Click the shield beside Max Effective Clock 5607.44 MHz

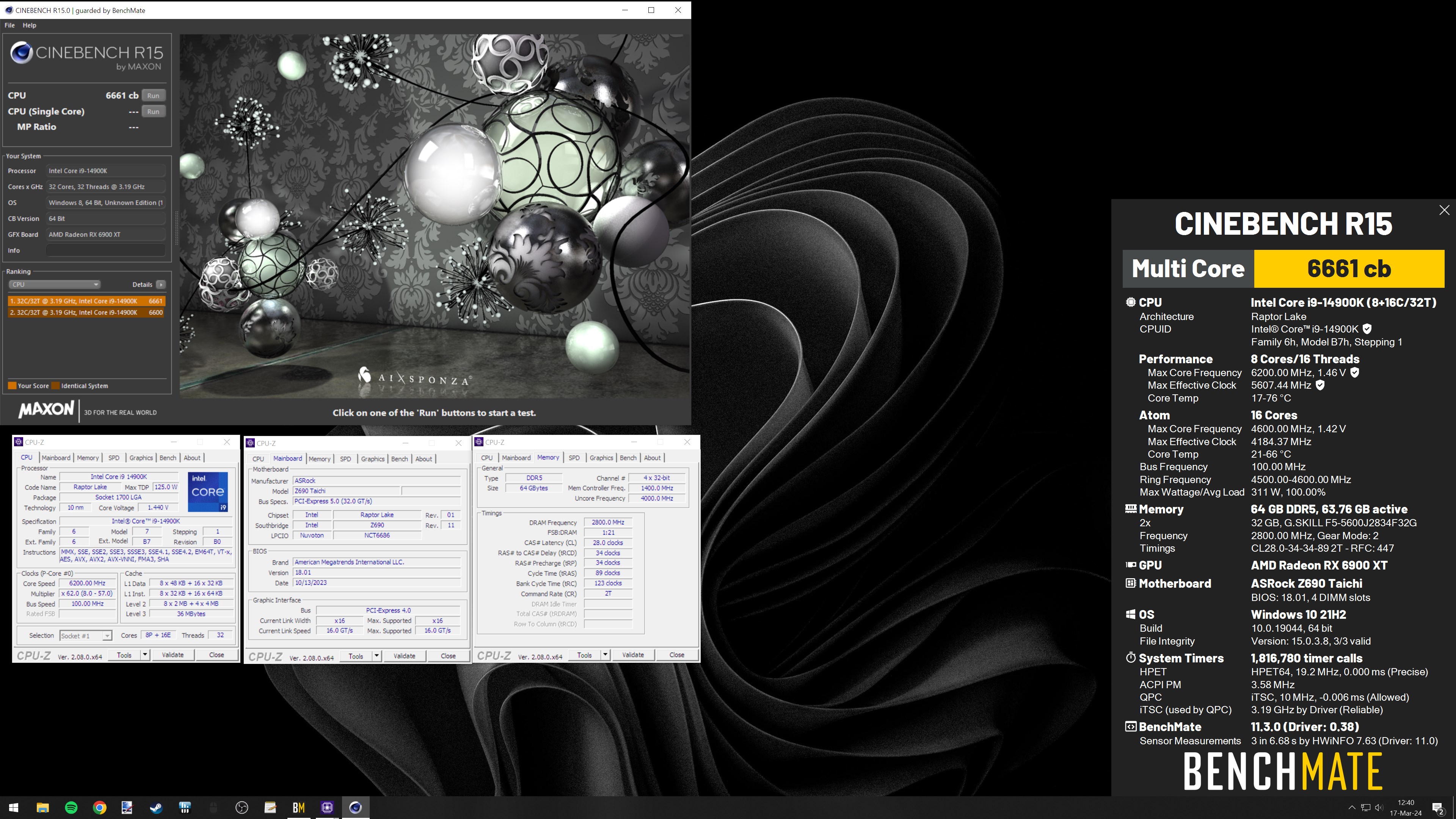(x=1320, y=385)
